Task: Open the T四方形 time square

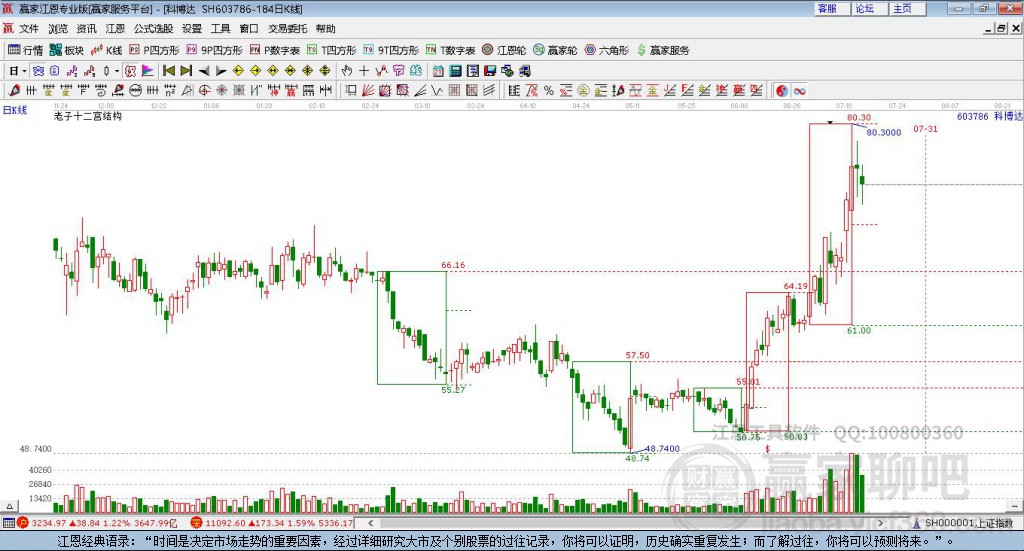Action: point(332,50)
